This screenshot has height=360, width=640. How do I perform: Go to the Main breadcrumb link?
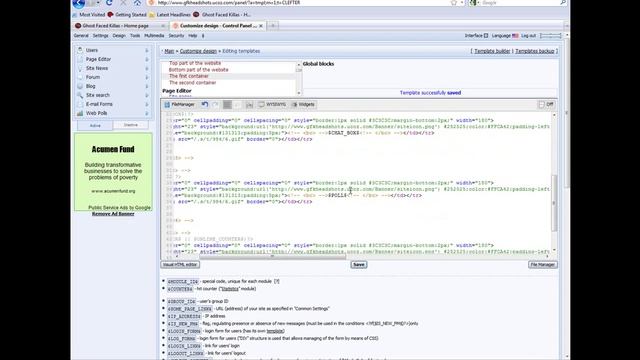[169, 51]
